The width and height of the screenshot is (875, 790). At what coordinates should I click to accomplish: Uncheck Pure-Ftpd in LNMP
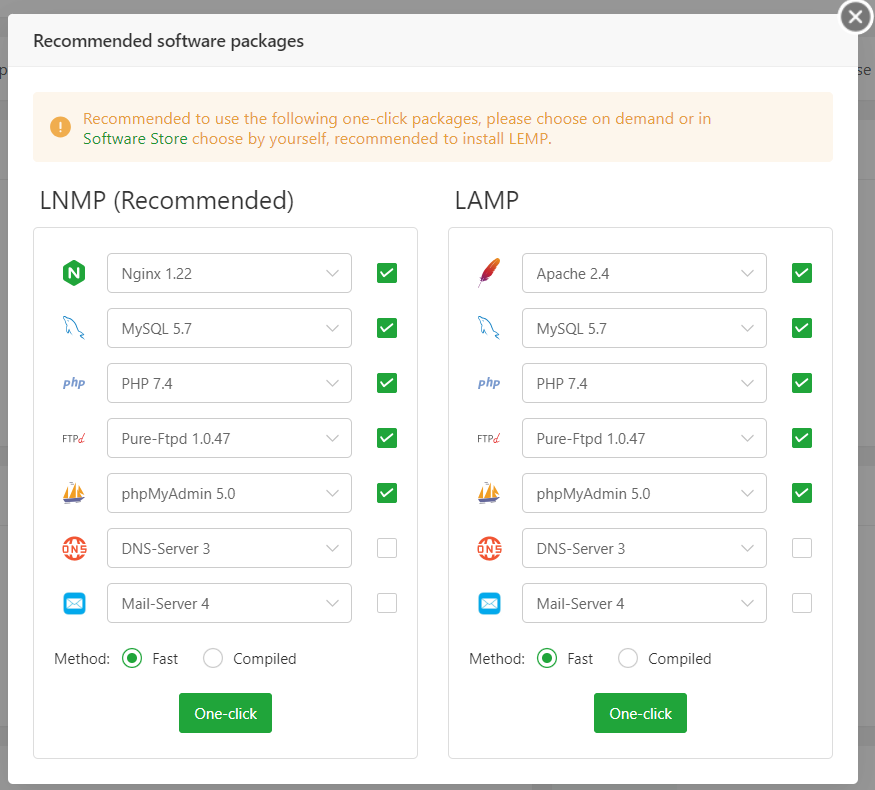tap(387, 438)
